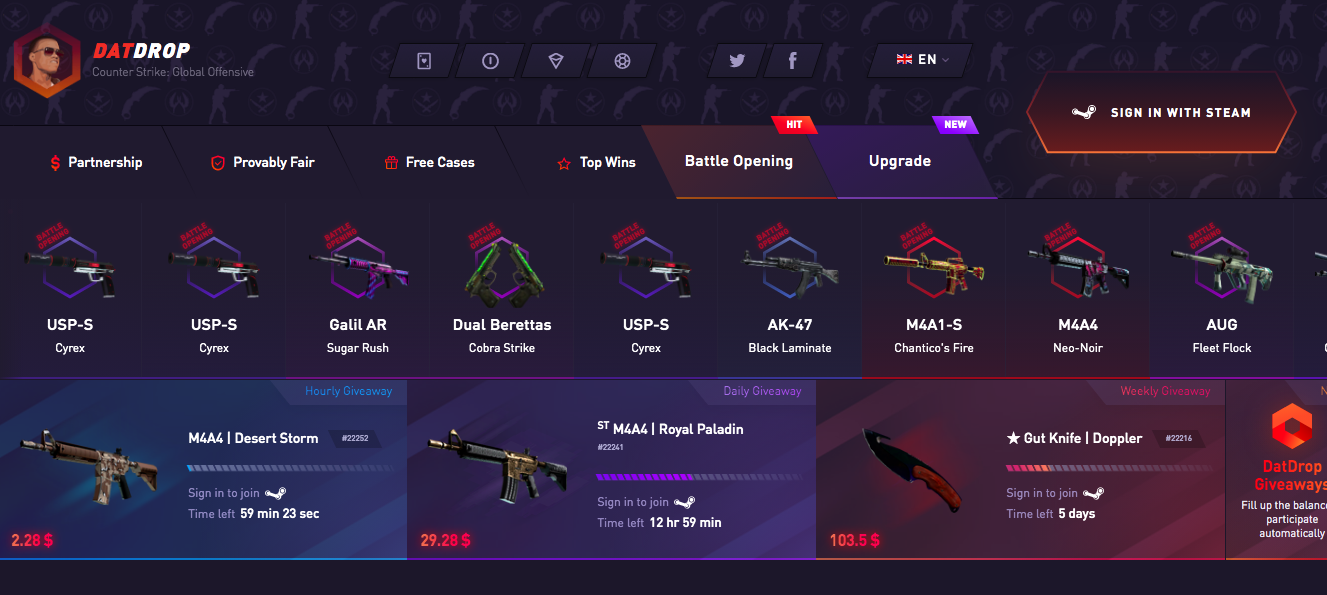Expand the EN language dropdown

921,60
